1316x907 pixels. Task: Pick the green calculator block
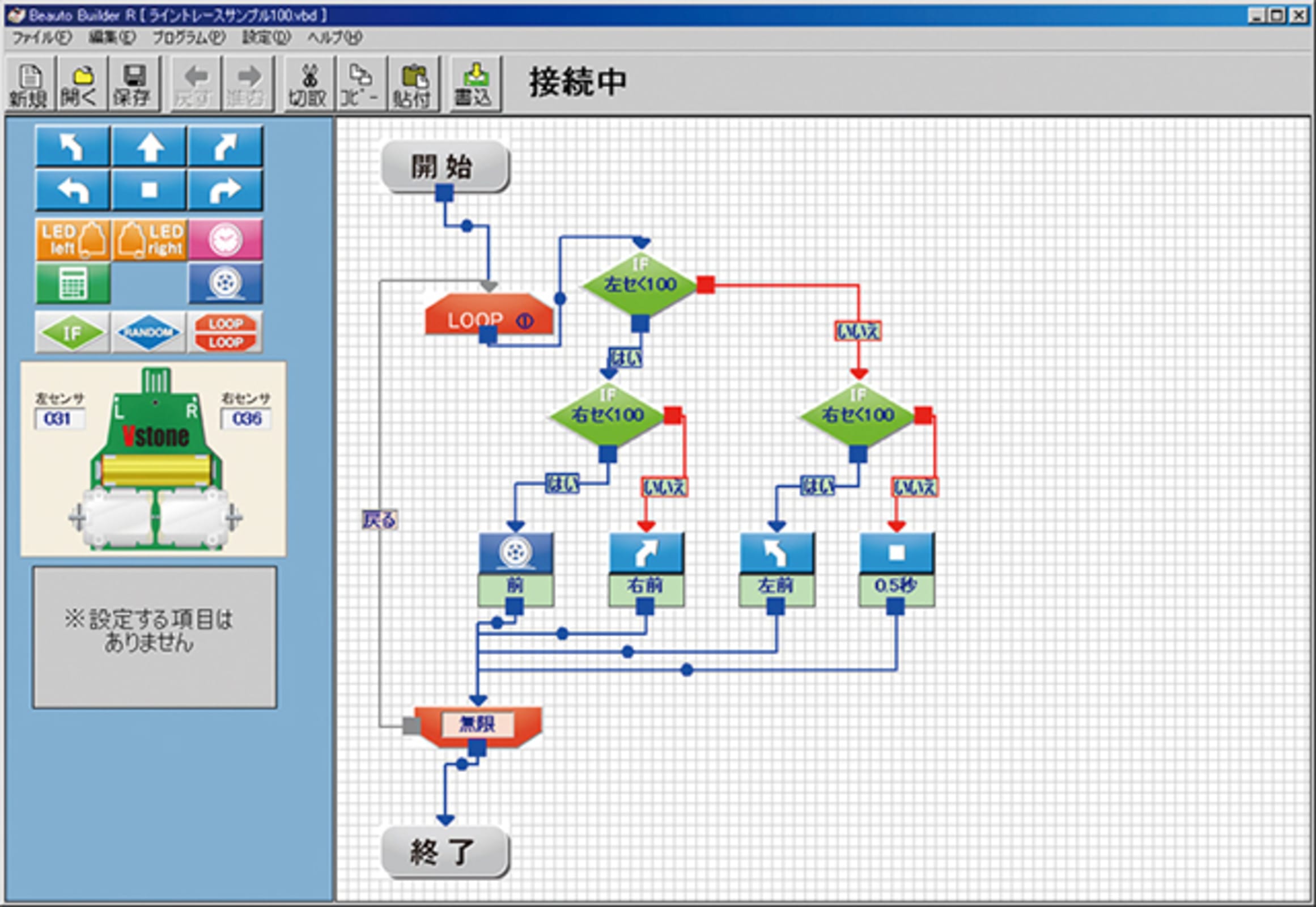[73, 283]
